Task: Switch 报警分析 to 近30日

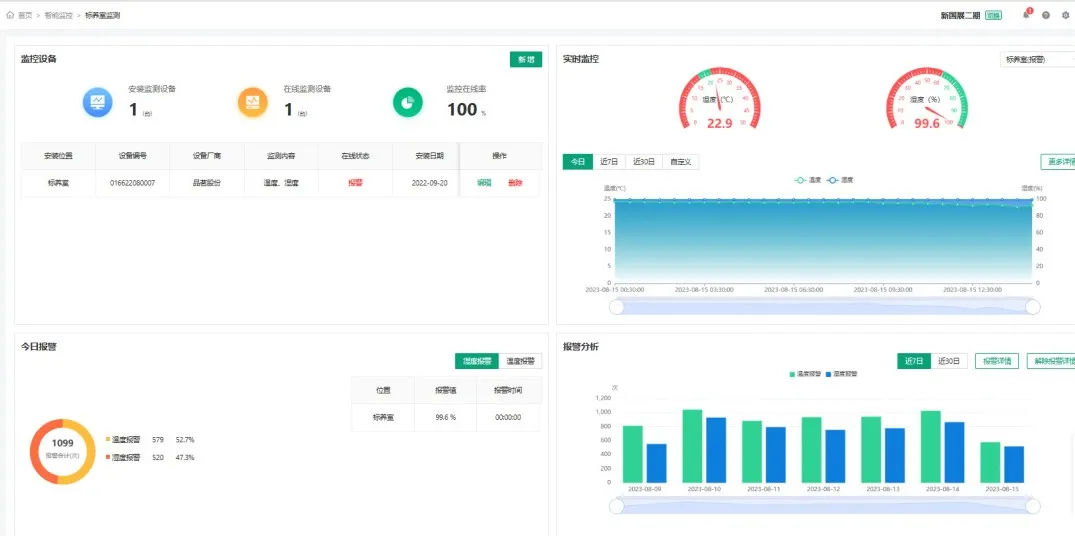Action: click(x=949, y=361)
